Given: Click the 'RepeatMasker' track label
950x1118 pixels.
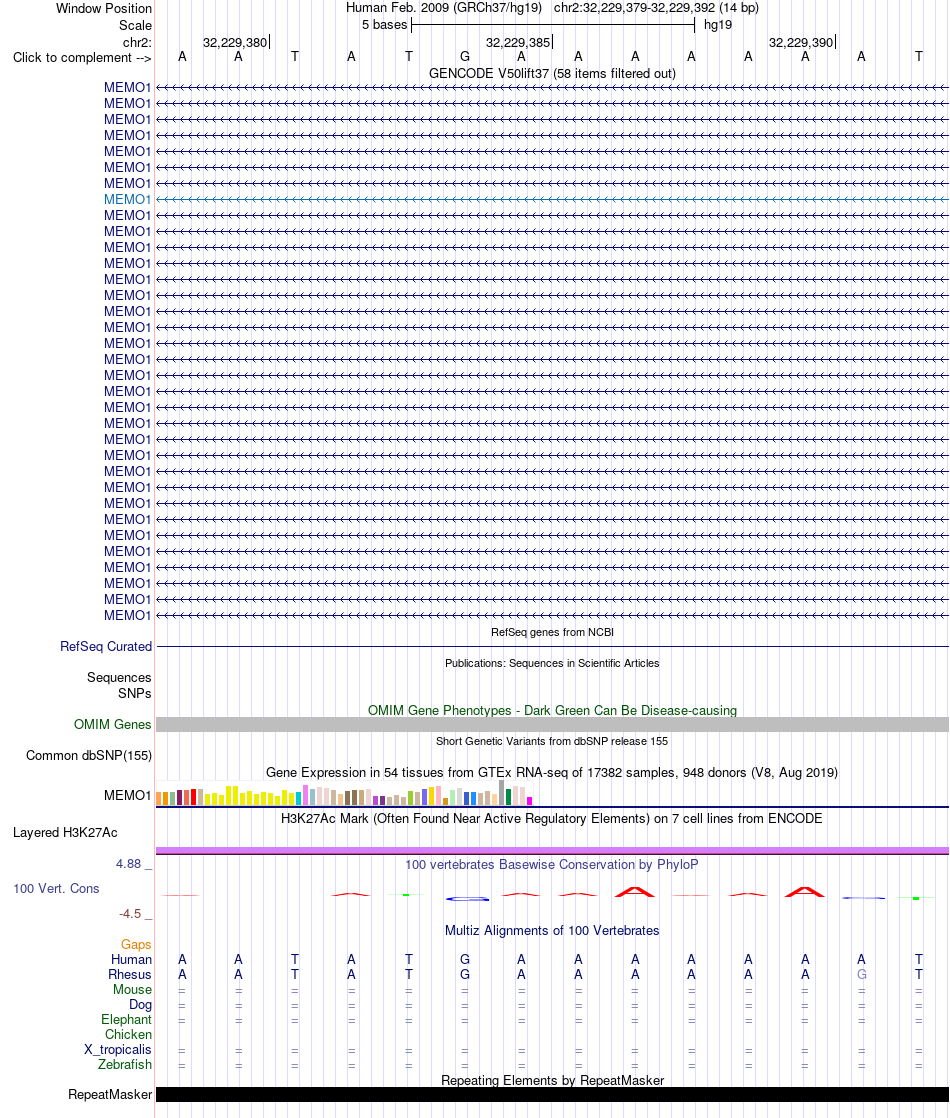Looking at the screenshot, I should coord(110,1094).
